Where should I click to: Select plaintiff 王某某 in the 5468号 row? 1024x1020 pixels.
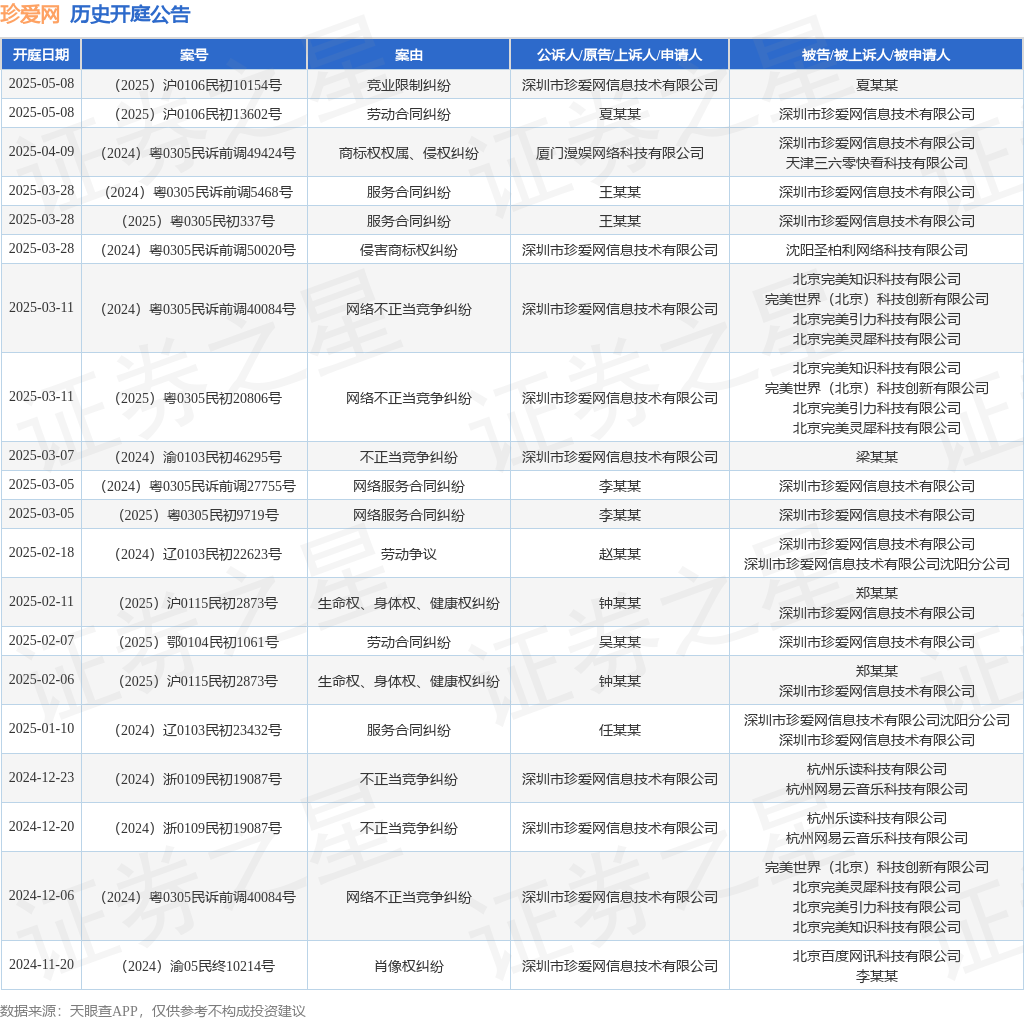click(x=620, y=192)
